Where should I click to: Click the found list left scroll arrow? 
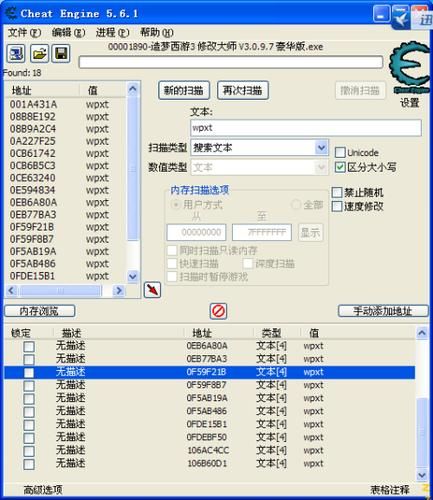coord(11,291)
